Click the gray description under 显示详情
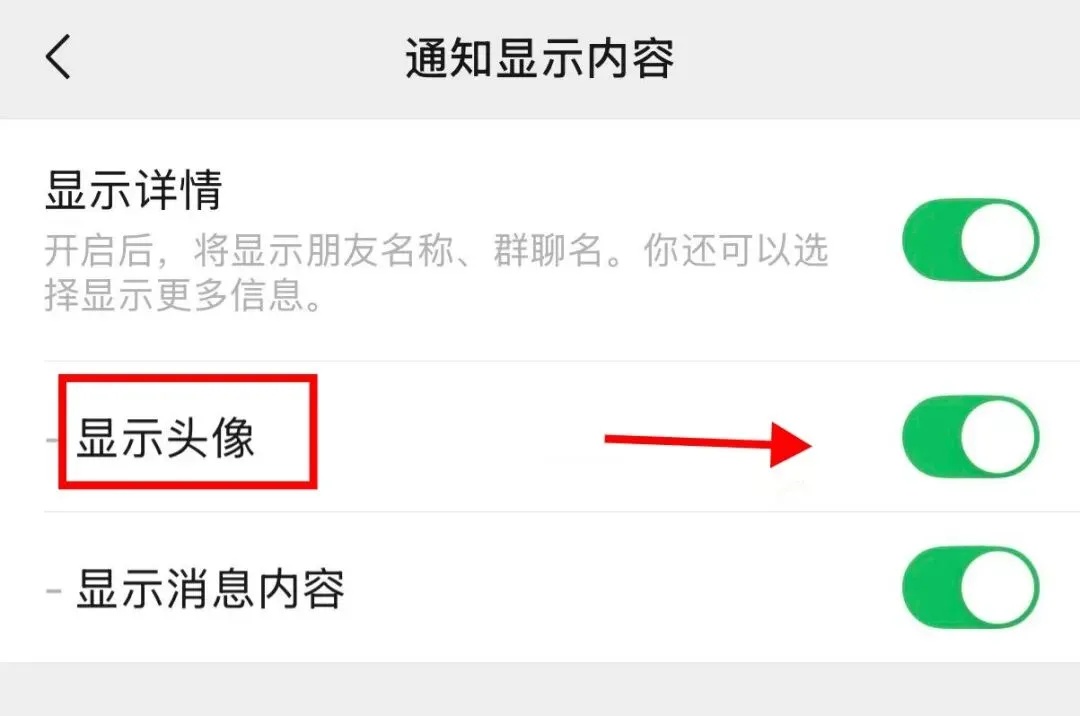The height and width of the screenshot is (716, 1080). coord(436,273)
